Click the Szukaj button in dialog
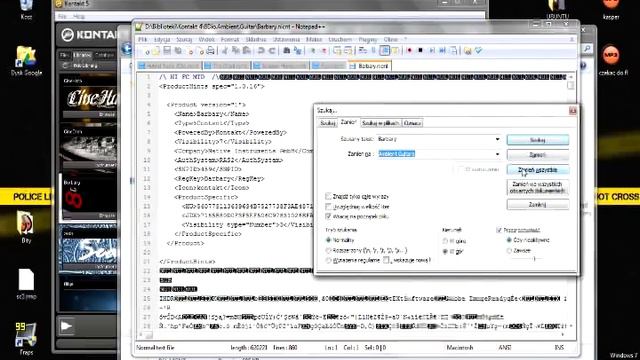This screenshot has width=640, height=360. (538, 140)
